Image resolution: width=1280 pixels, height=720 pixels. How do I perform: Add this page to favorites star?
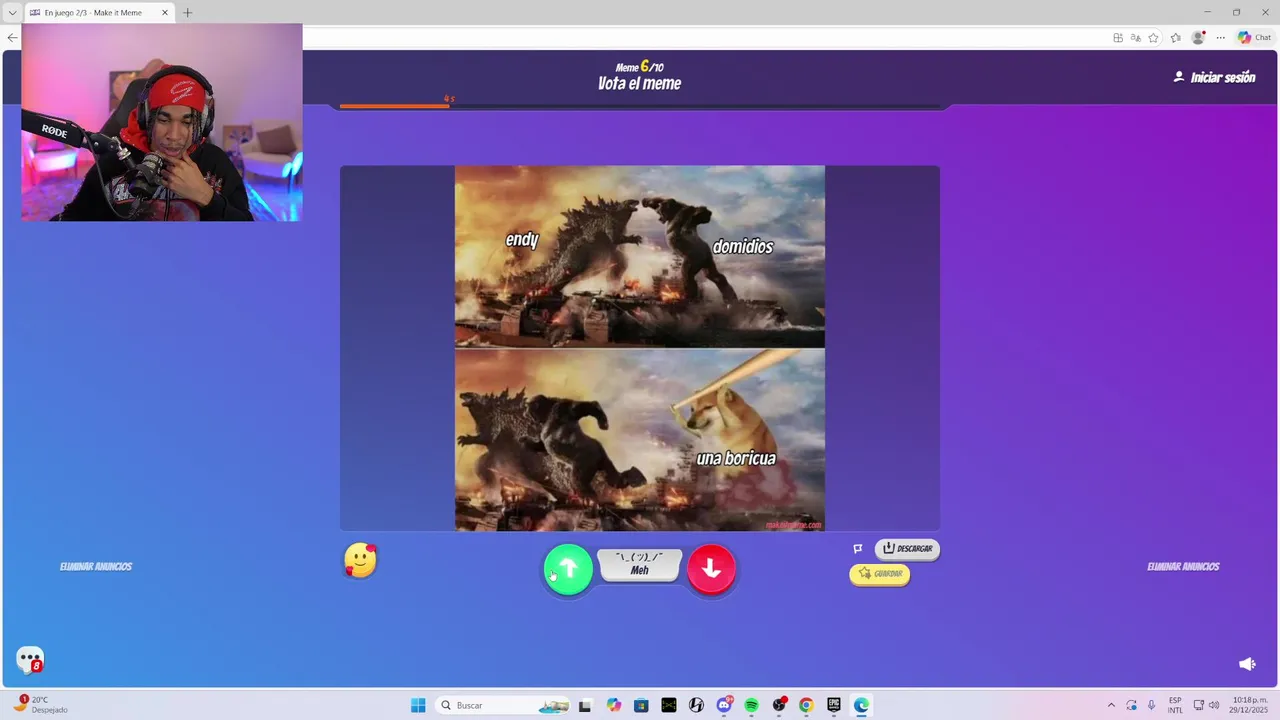point(1153,38)
